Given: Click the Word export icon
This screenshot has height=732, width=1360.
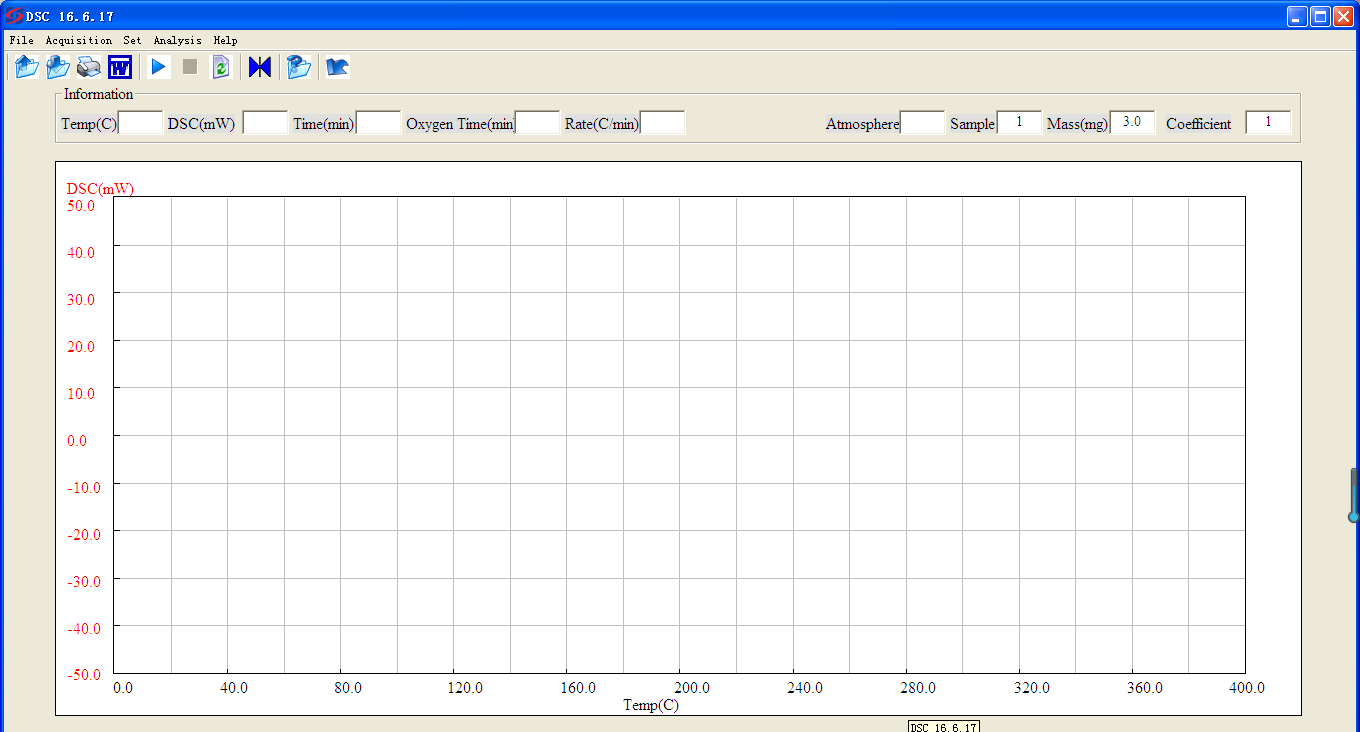Looking at the screenshot, I should (120, 67).
